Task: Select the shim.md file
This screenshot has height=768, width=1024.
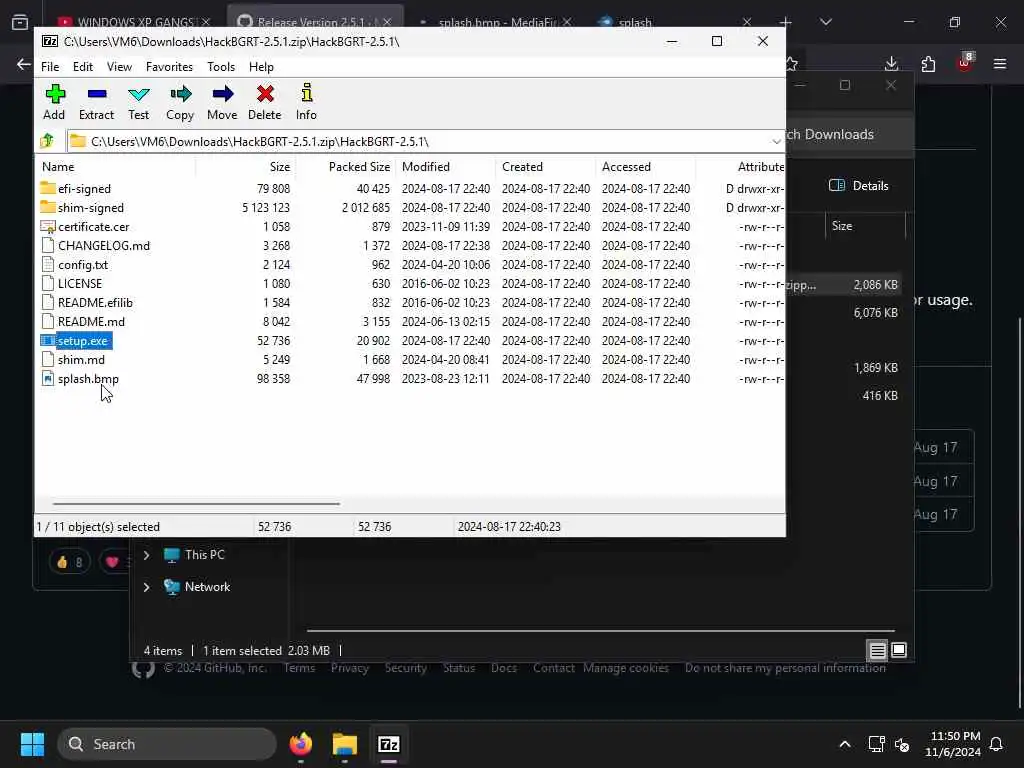Action: (81, 359)
